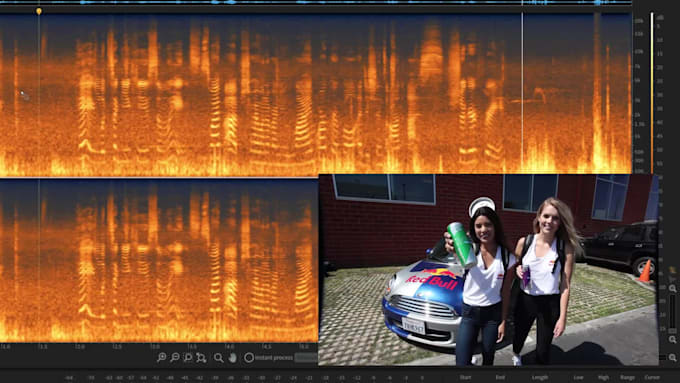Select the hand grab tool

233,357
